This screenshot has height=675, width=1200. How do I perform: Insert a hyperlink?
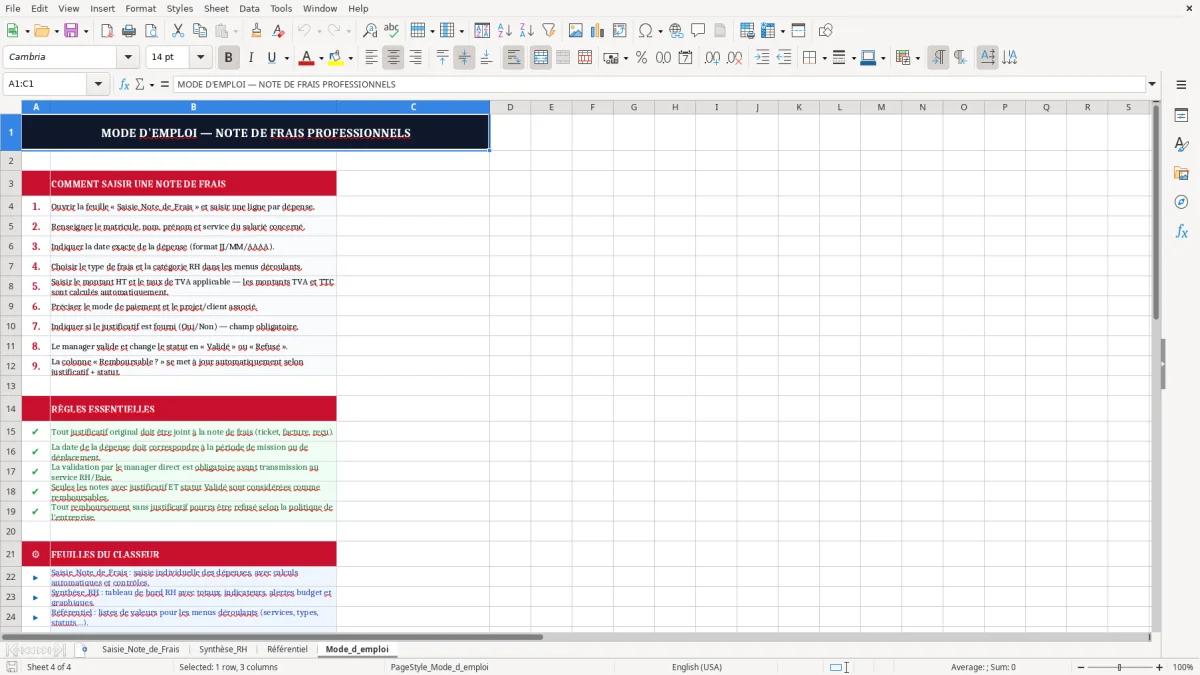[x=676, y=31]
